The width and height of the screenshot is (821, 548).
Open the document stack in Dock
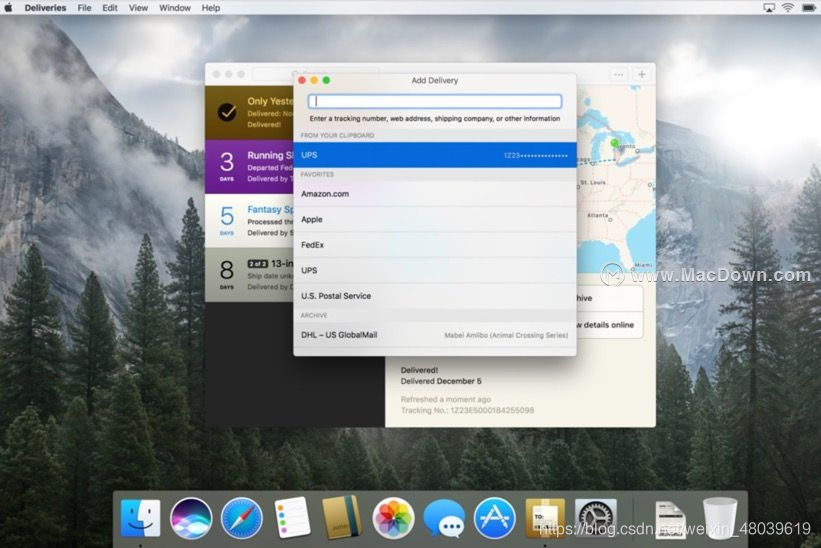670,519
